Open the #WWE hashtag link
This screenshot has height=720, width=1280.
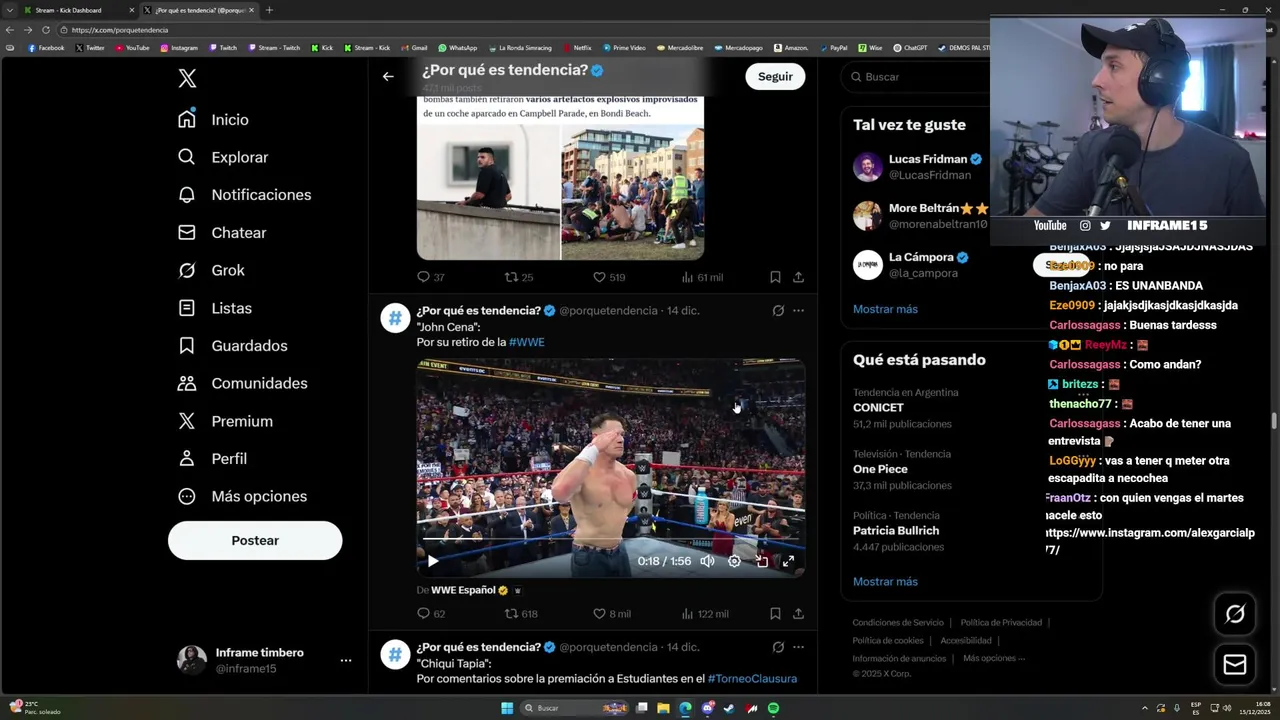point(527,342)
